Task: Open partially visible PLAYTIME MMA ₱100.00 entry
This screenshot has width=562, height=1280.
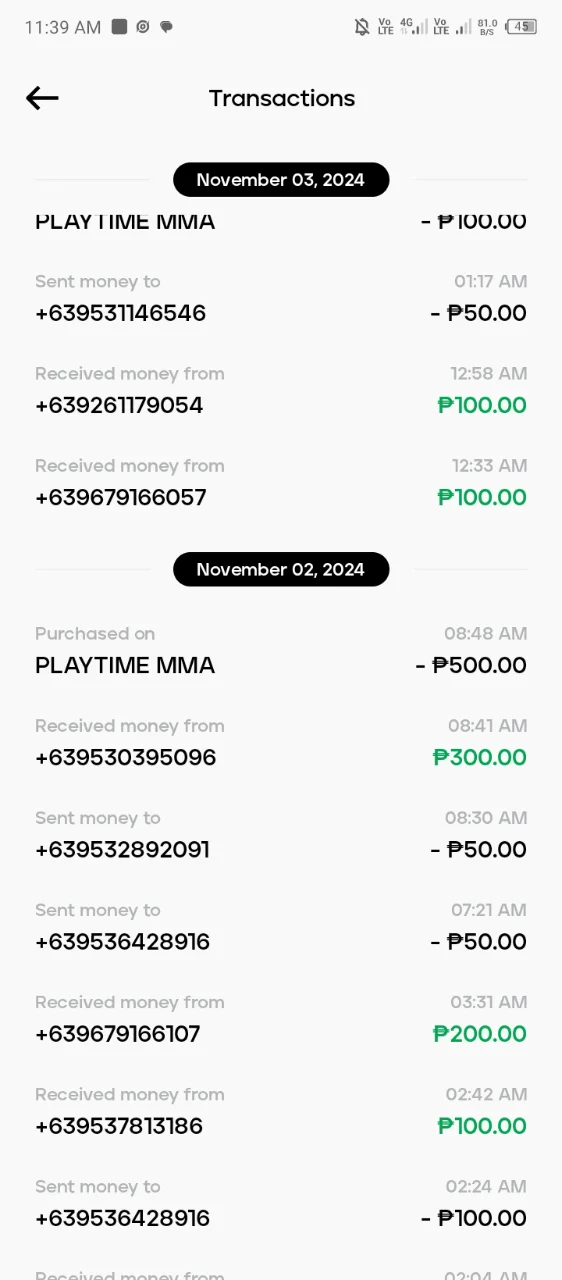Action: point(281,222)
